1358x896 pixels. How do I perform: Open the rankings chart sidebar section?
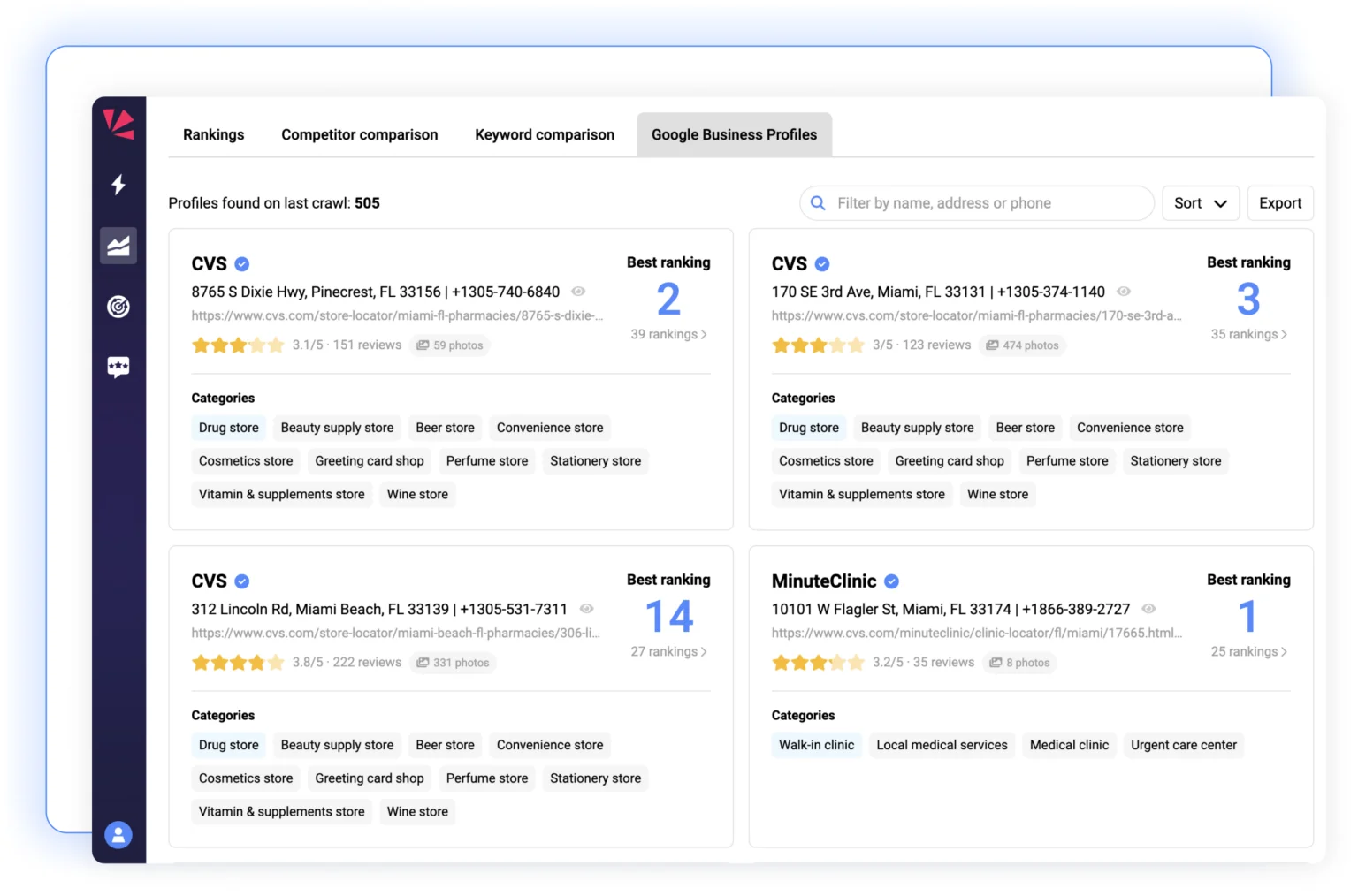pyautogui.click(x=118, y=246)
